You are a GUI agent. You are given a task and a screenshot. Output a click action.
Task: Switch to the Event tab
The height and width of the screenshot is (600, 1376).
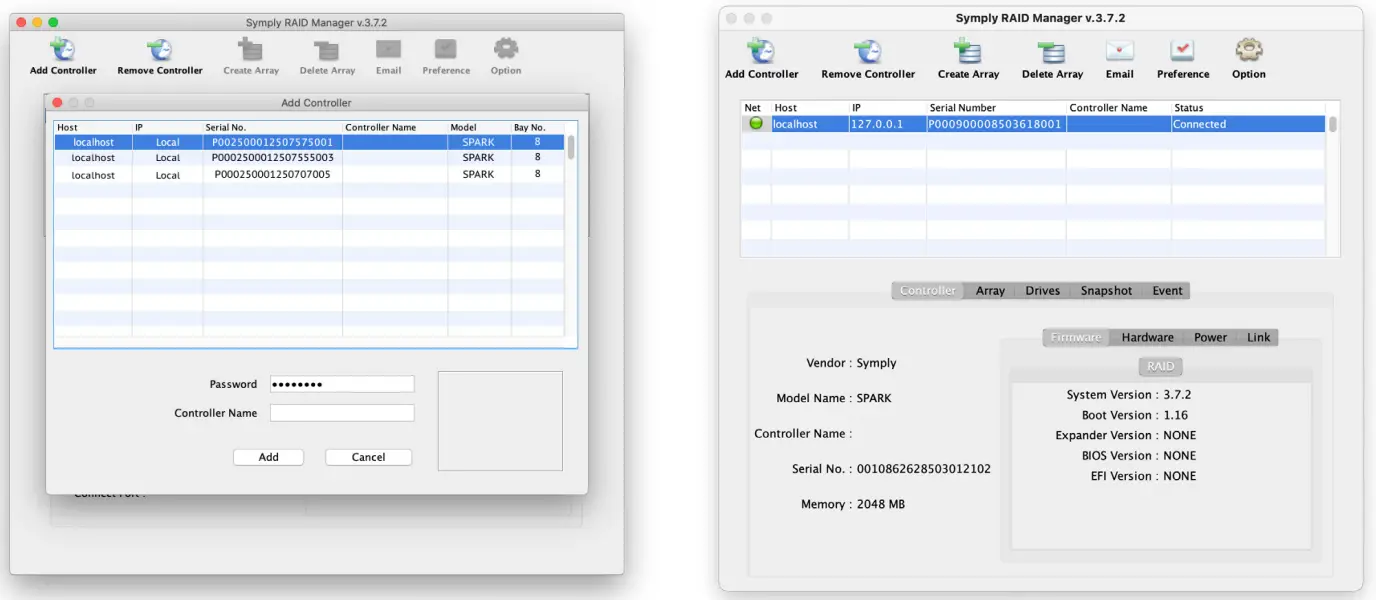[x=1167, y=291]
